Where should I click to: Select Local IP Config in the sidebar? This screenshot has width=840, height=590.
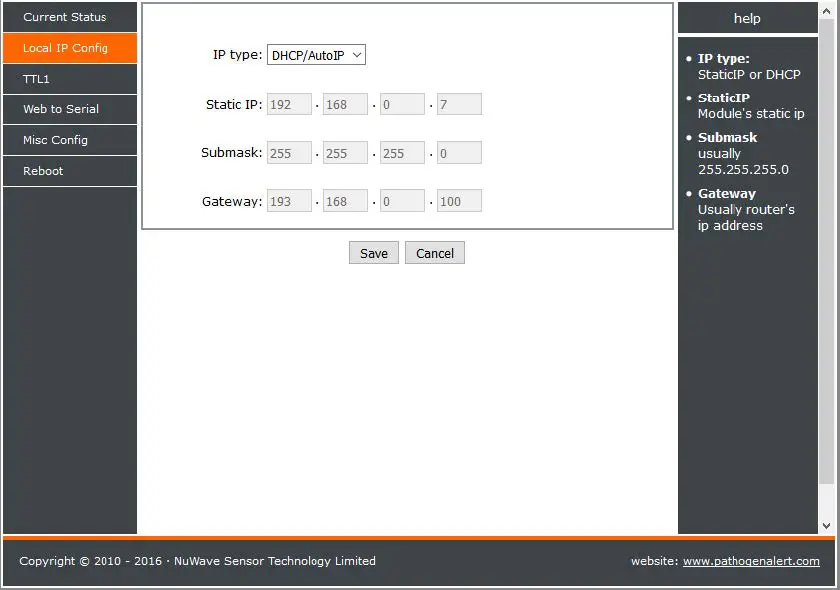pyautogui.click(x=68, y=47)
